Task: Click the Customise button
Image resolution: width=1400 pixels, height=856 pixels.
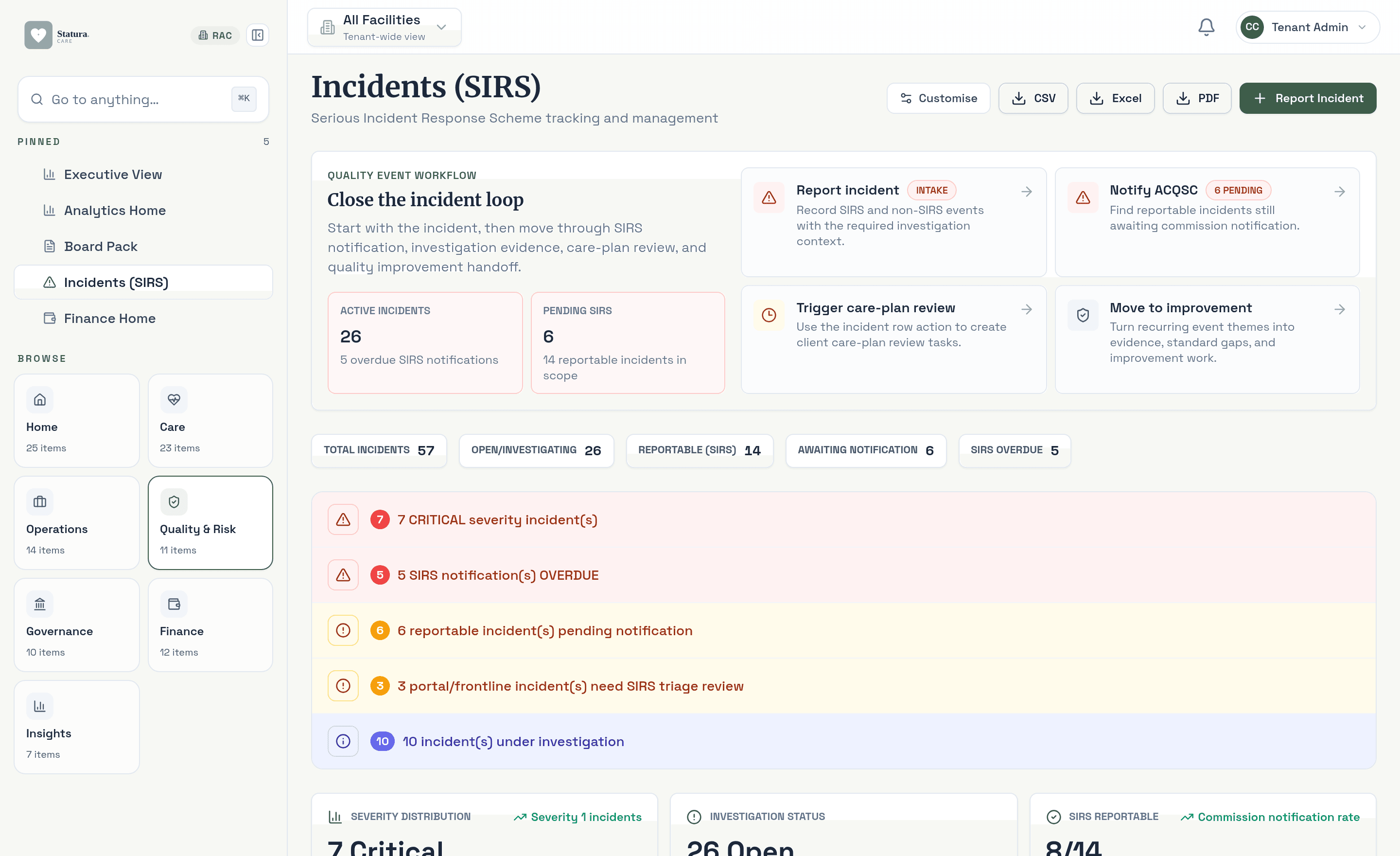Action: 939,98
